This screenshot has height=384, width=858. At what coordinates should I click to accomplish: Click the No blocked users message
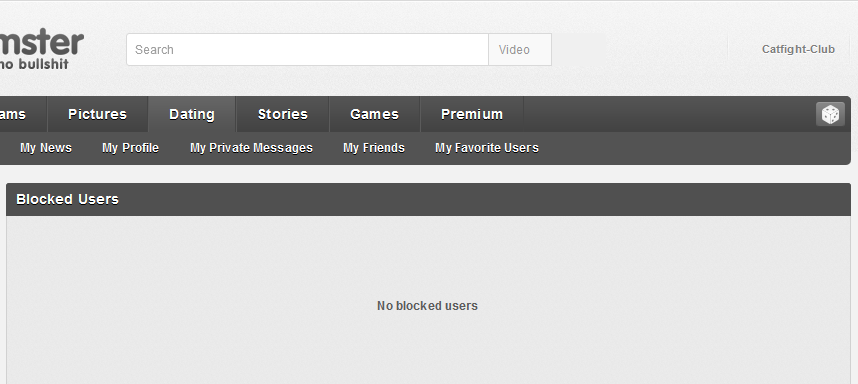click(427, 306)
